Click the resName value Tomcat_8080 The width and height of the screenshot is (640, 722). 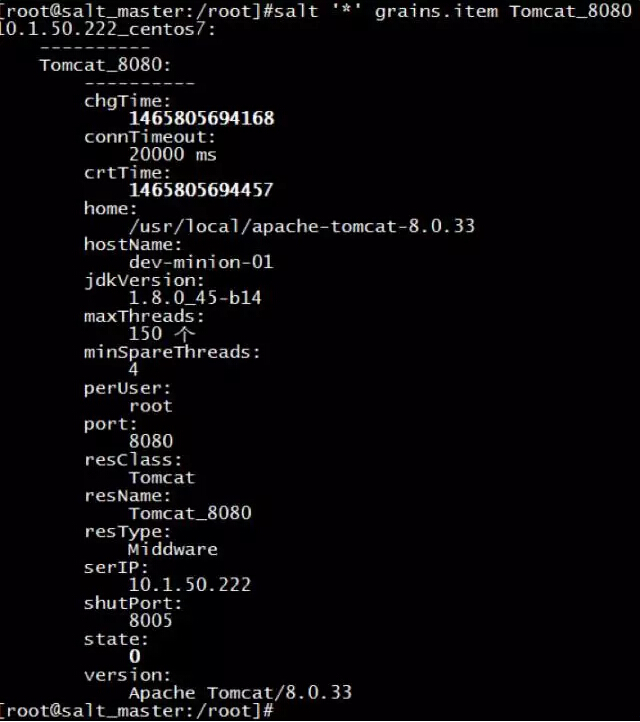[190, 513]
